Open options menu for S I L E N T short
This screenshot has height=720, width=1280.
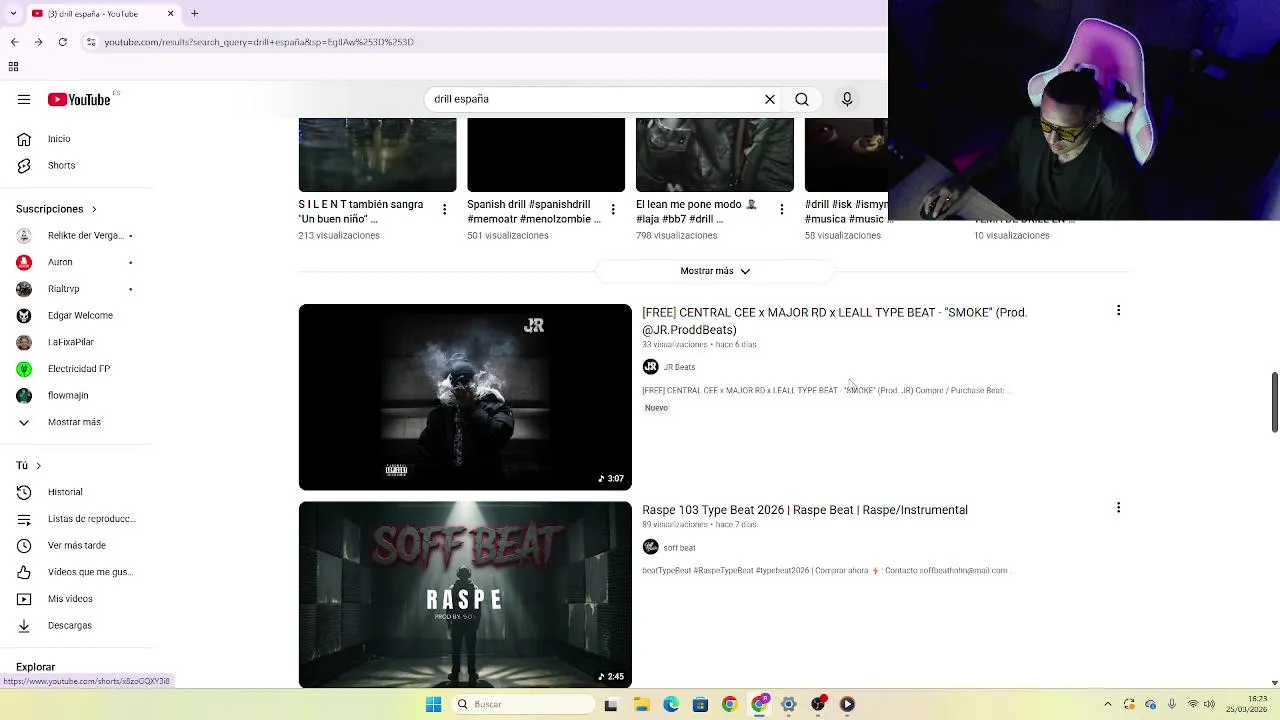click(445, 210)
